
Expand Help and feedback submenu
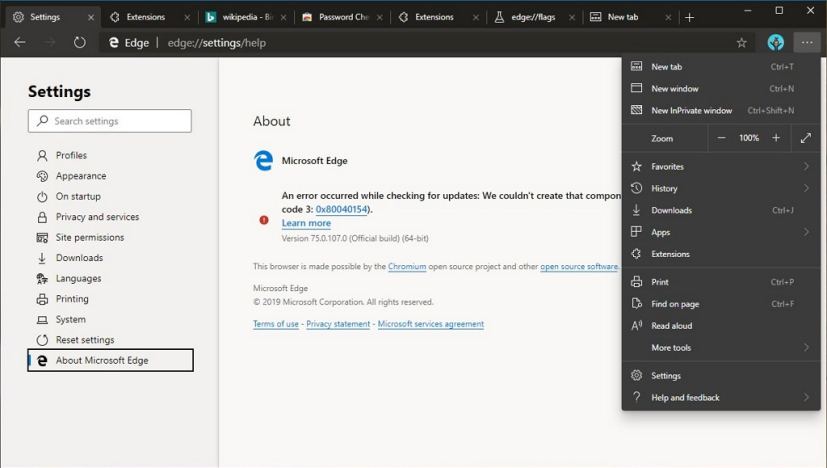[x=806, y=397]
